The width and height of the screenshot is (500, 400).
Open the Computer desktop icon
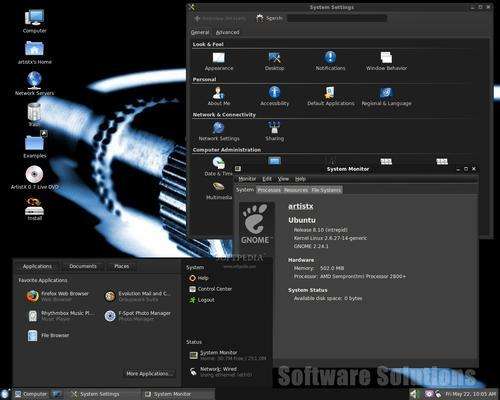click(x=34, y=21)
